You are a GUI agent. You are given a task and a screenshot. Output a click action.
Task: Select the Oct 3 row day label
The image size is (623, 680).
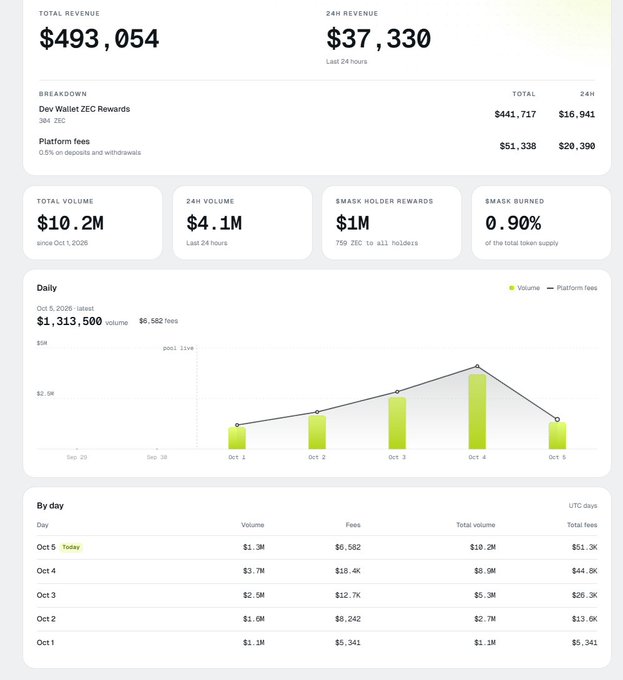click(46, 595)
